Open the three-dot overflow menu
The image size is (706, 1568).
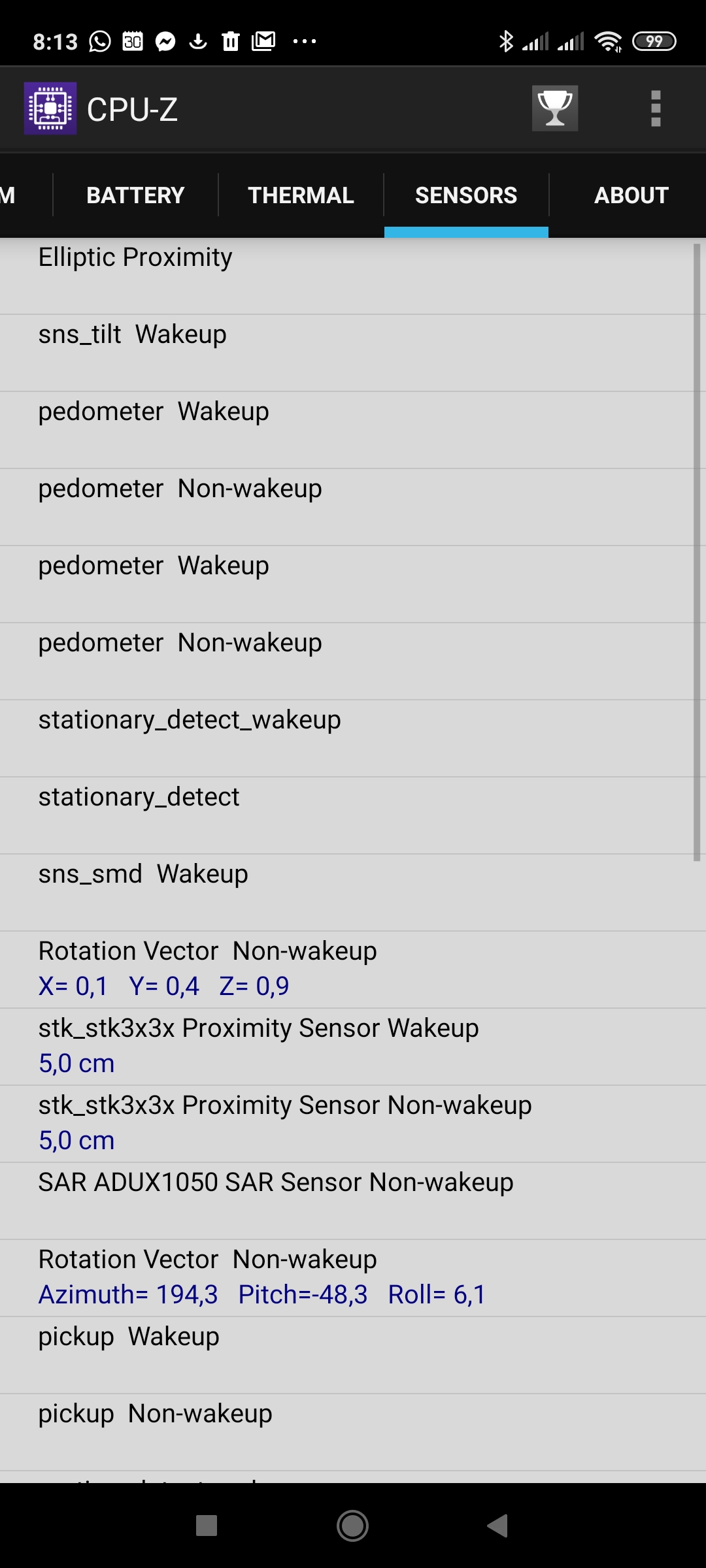pos(656,108)
